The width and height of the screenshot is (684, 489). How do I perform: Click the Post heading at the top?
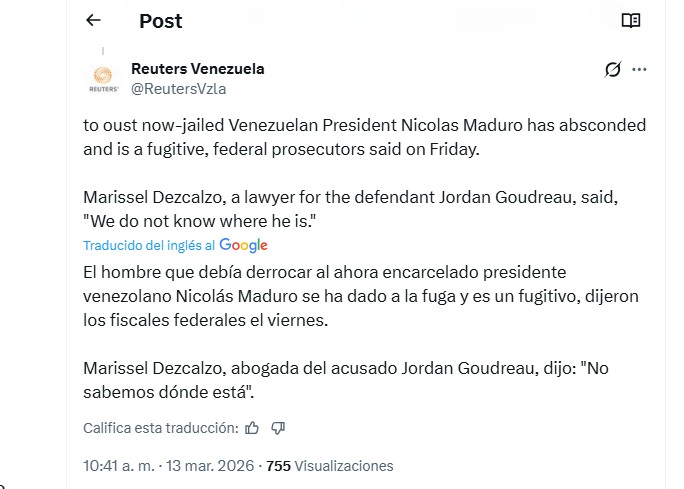pos(160,20)
